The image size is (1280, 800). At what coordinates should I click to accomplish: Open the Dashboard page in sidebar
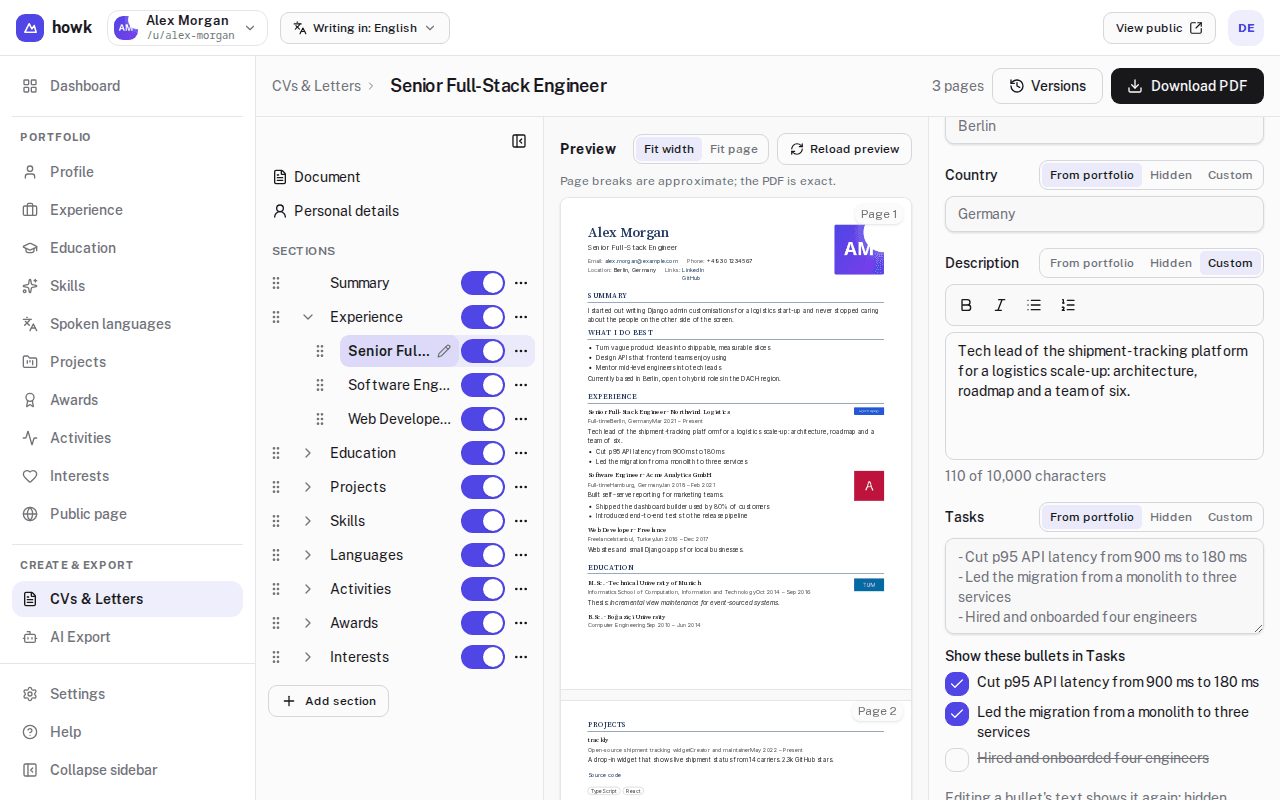(x=127, y=86)
